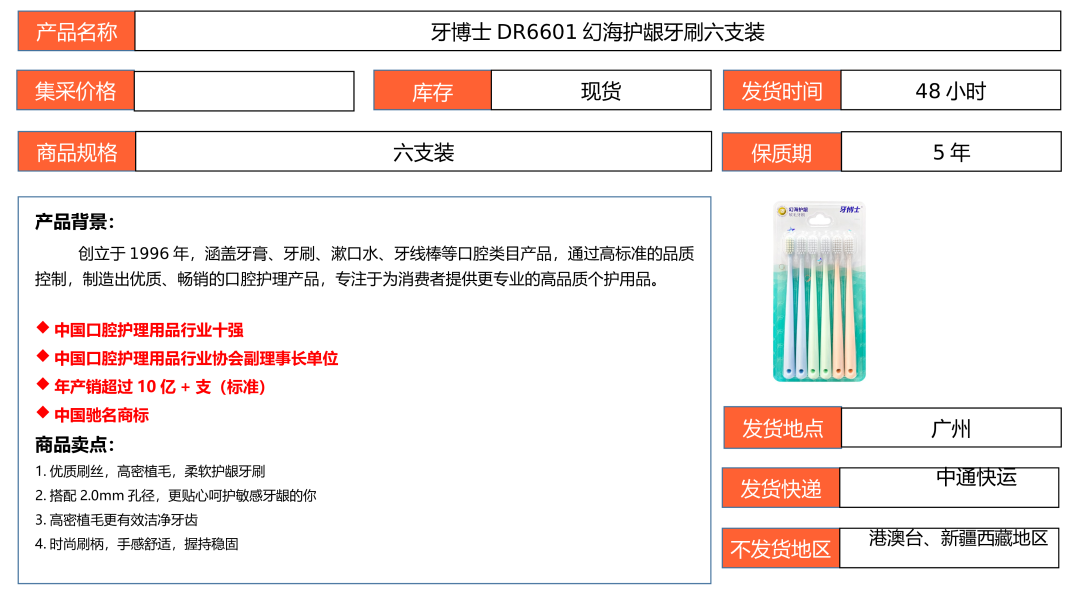Click the 商品卖点 heading text

pyautogui.click(x=75, y=444)
